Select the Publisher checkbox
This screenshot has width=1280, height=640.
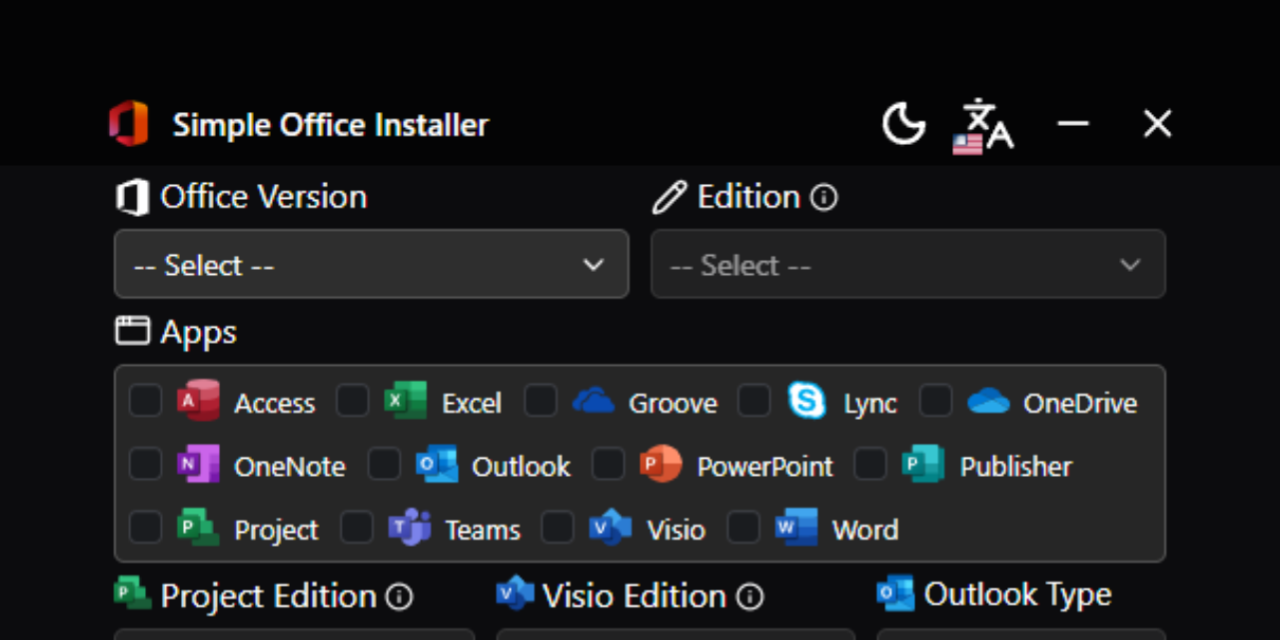coord(870,464)
